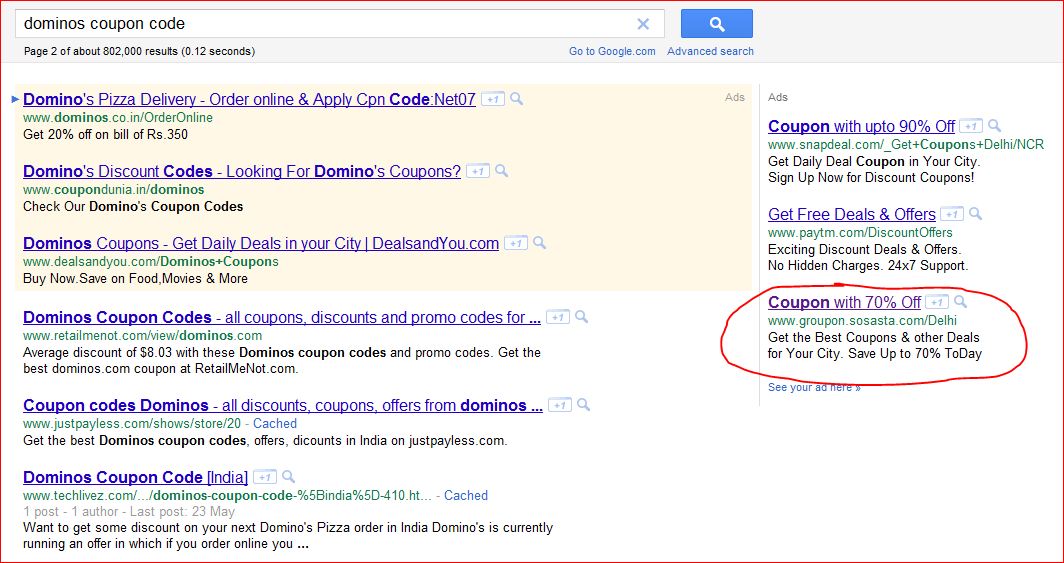Open Domino's Pizza Delivery order online ad title
This screenshot has width=1064, height=563.
(249, 99)
